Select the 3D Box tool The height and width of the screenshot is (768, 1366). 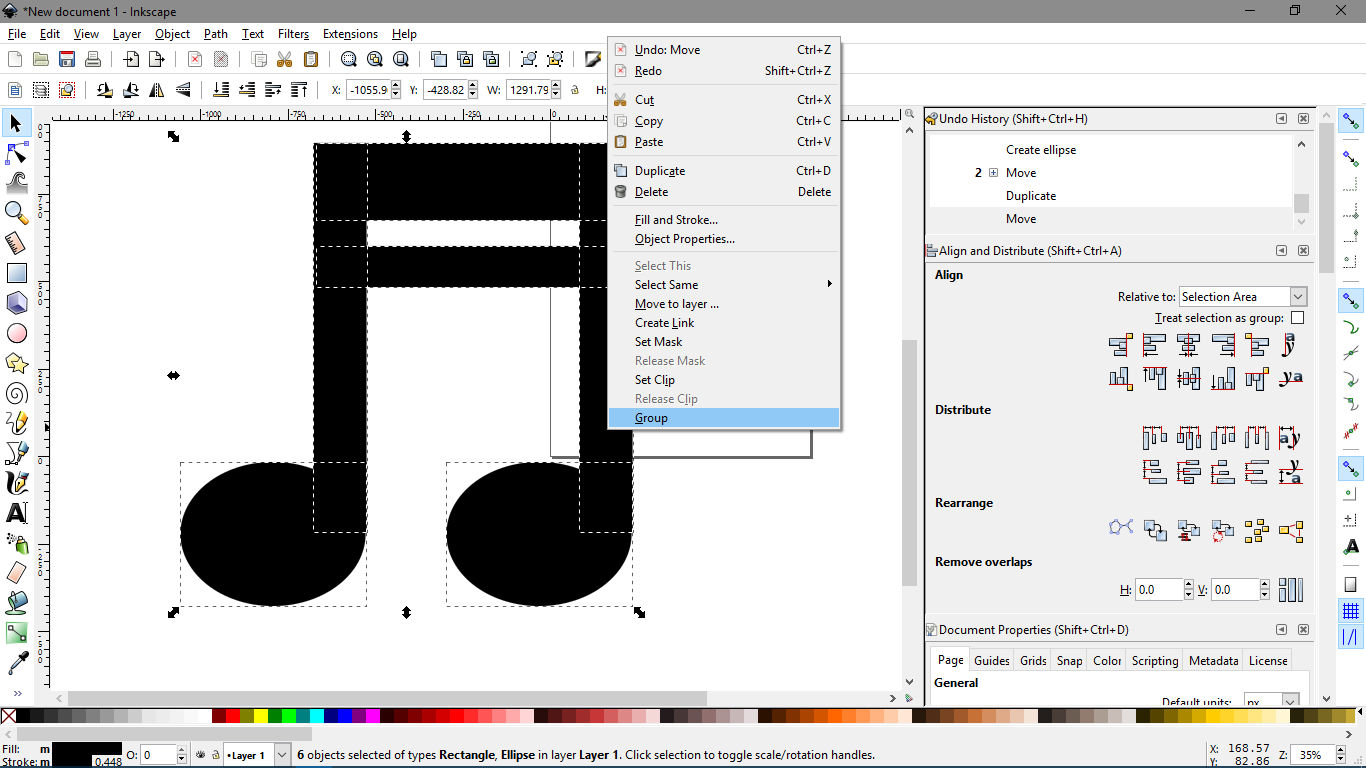coord(16,302)
